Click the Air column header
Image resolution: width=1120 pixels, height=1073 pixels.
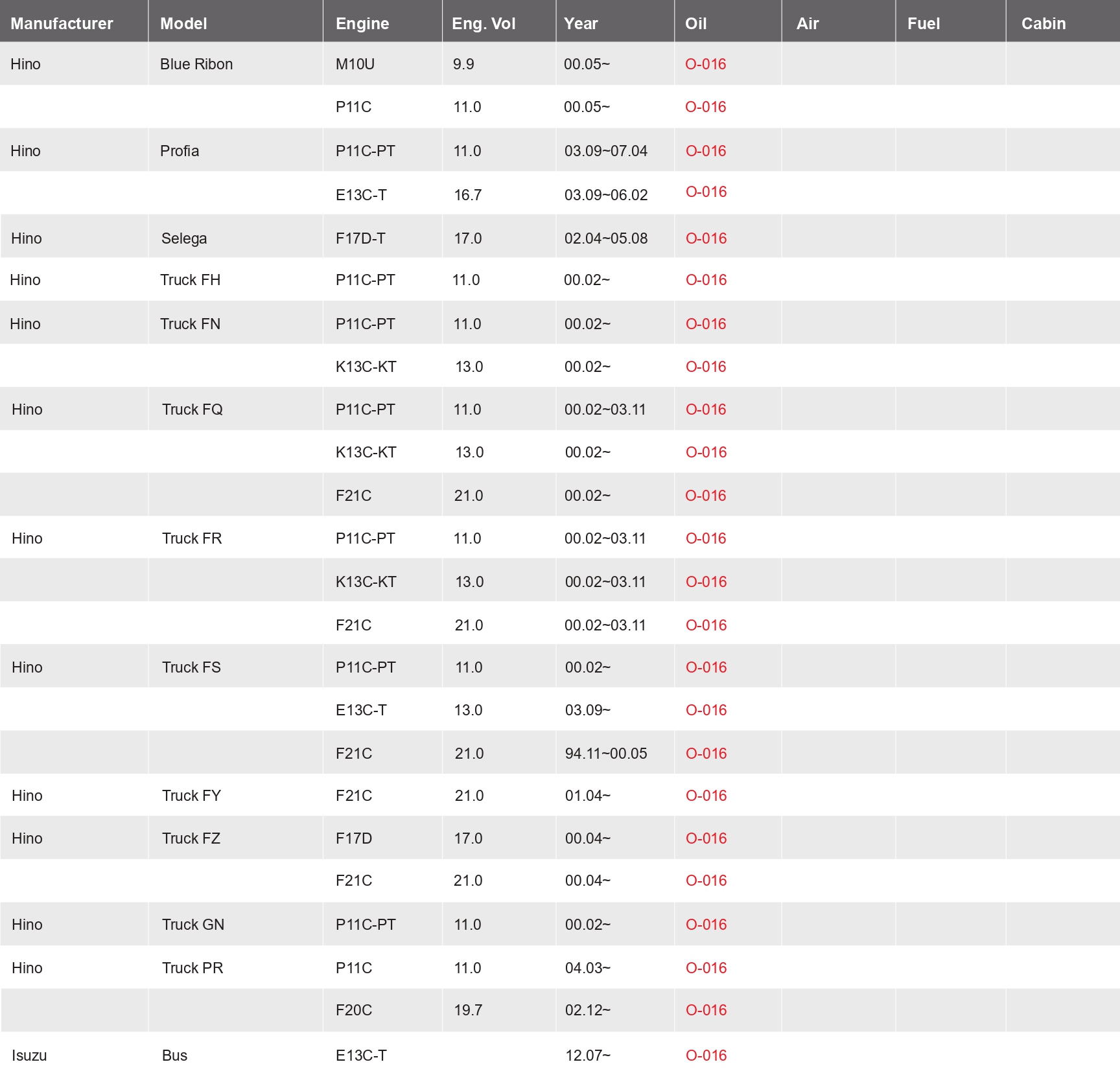click(x=808, y=24)
